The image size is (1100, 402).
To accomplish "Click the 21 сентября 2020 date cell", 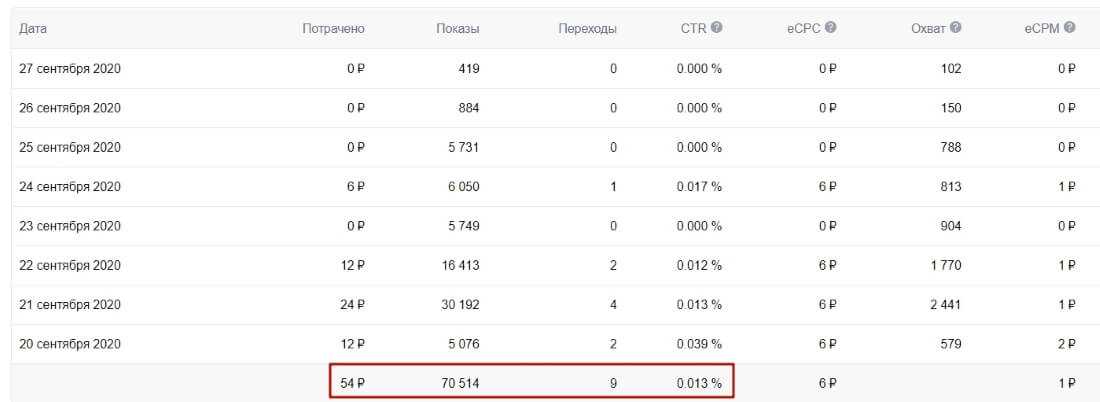I will 71,305.
